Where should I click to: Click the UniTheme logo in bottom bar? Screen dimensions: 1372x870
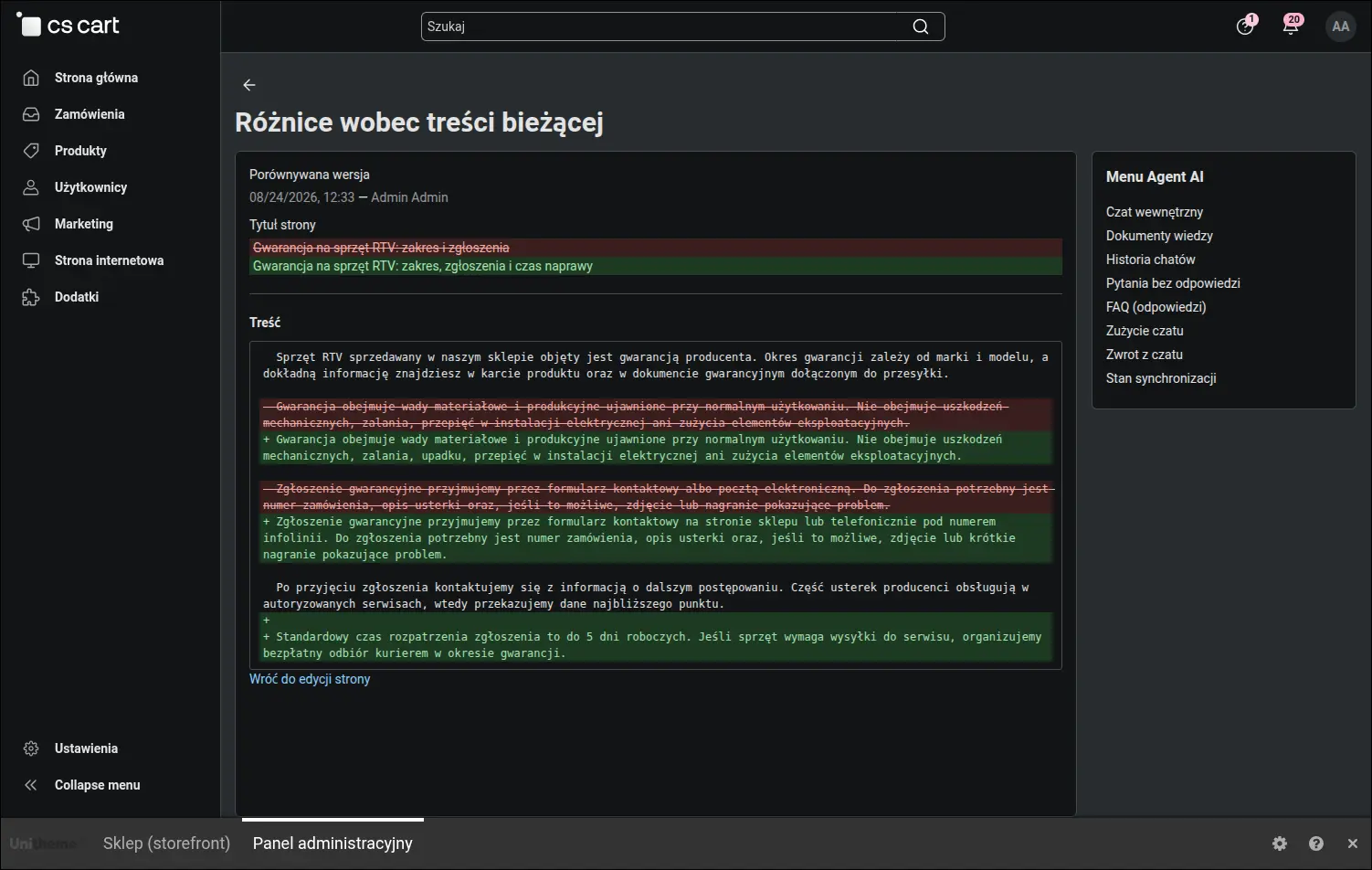click(43, 843)
